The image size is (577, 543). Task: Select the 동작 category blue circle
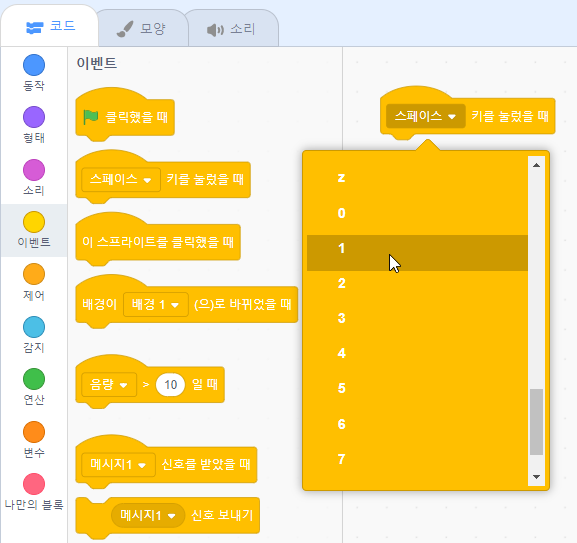34,65
